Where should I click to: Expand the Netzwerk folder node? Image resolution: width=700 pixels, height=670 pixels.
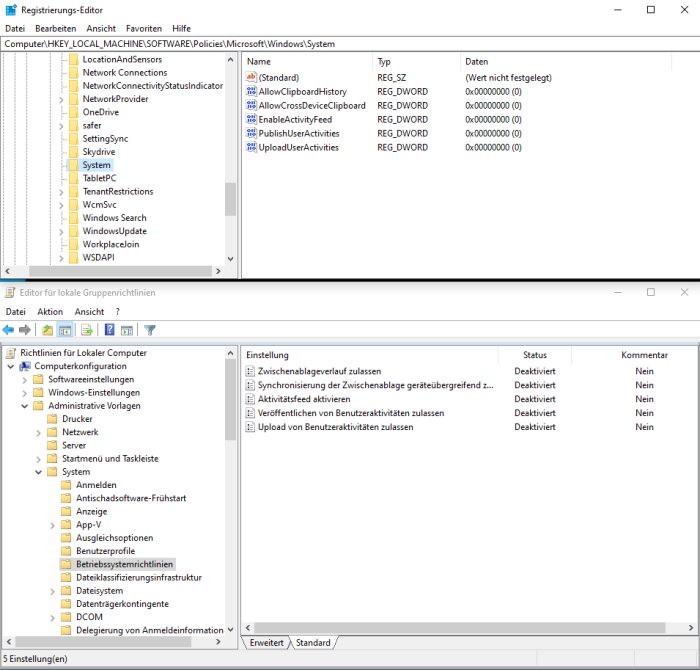[x=38, y=433]
